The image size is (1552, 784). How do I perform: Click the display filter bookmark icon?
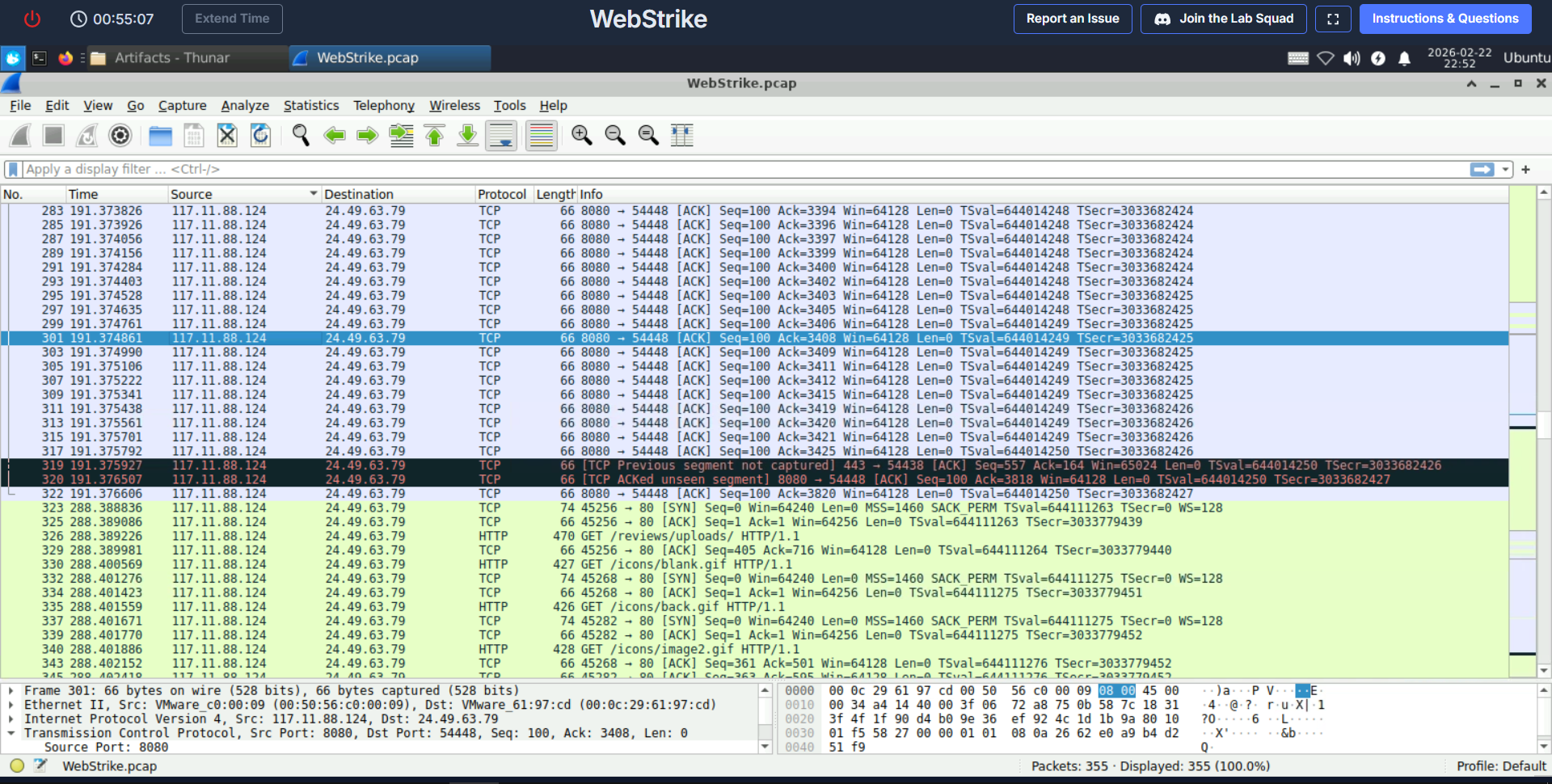tap(12, 169)
